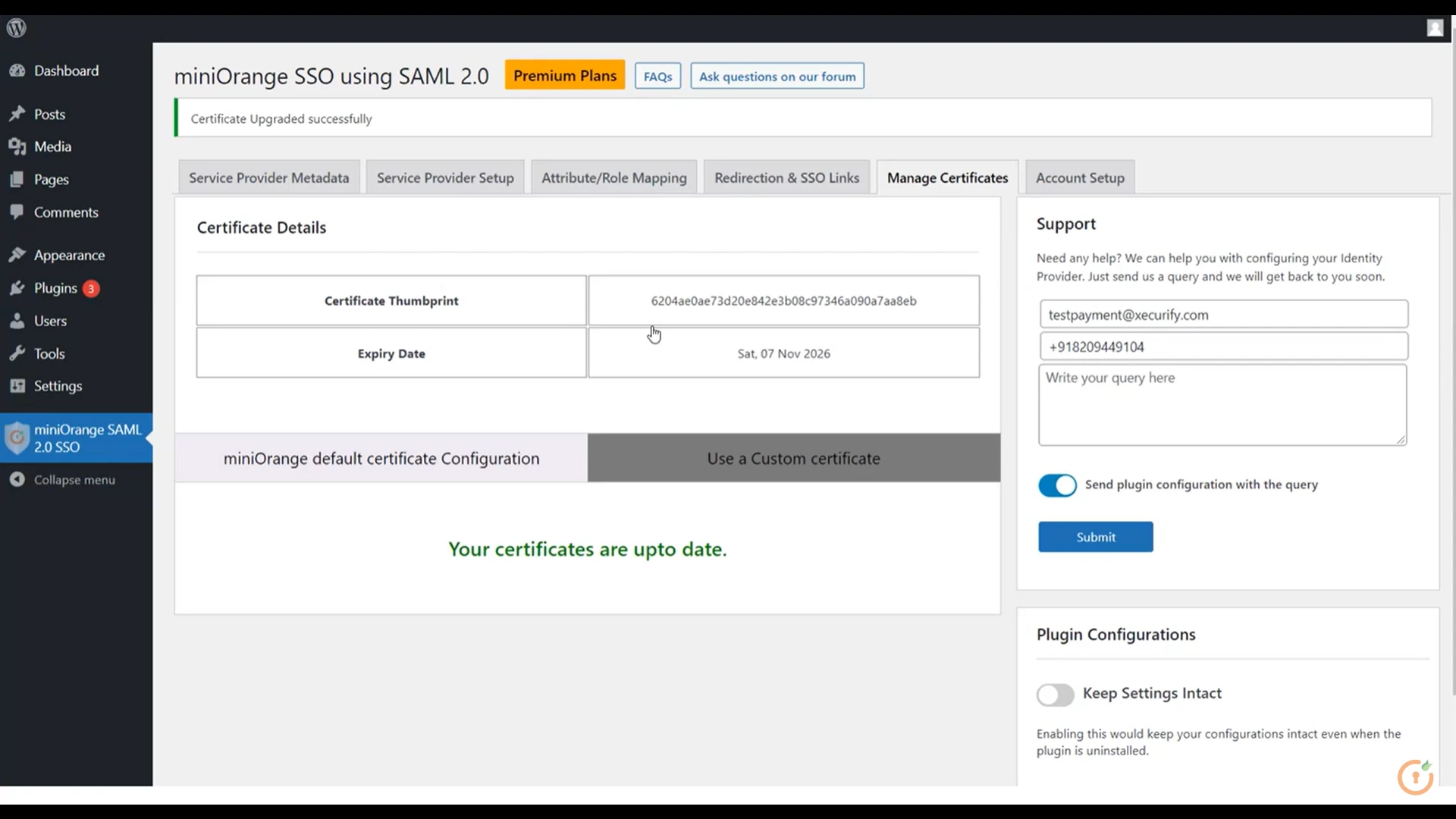Image resolution: width=1456 pixels, height=819 pixels.
Task: Click the Write your query here textarea
Action: (x=1222, y=405)
